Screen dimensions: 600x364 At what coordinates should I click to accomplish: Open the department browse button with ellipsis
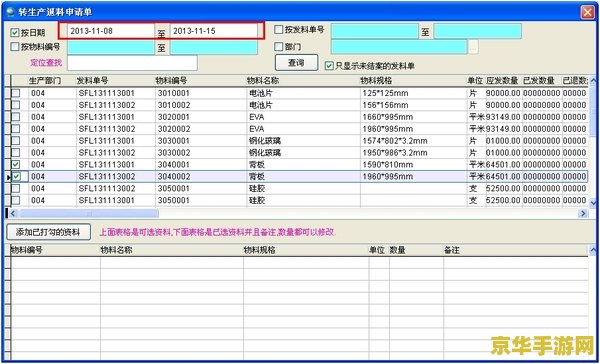(x=473, y=47)
